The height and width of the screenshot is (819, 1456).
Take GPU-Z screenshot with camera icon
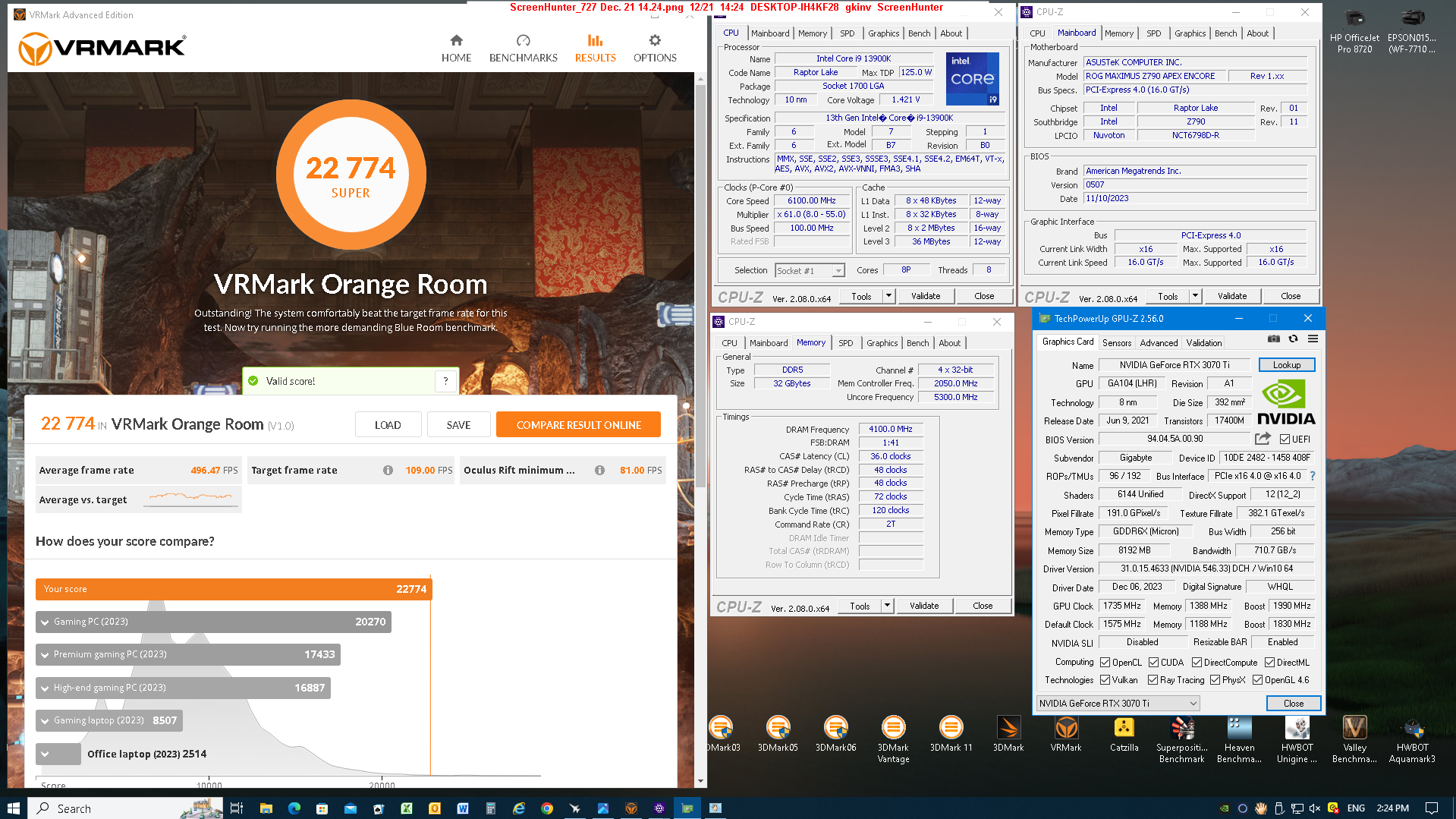tap(1274, 339)
